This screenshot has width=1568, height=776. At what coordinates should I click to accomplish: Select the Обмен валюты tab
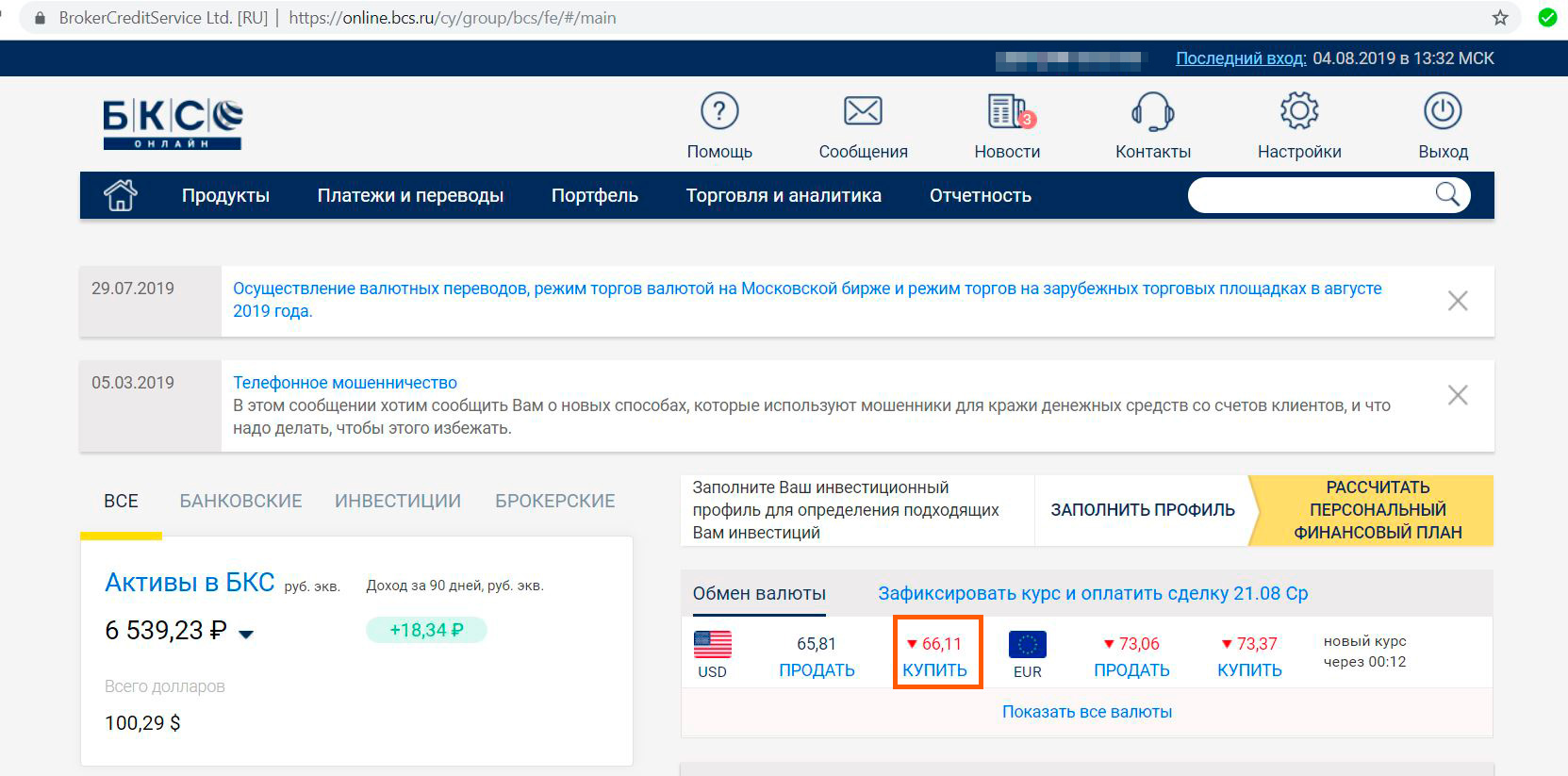(x=759, y=593)
